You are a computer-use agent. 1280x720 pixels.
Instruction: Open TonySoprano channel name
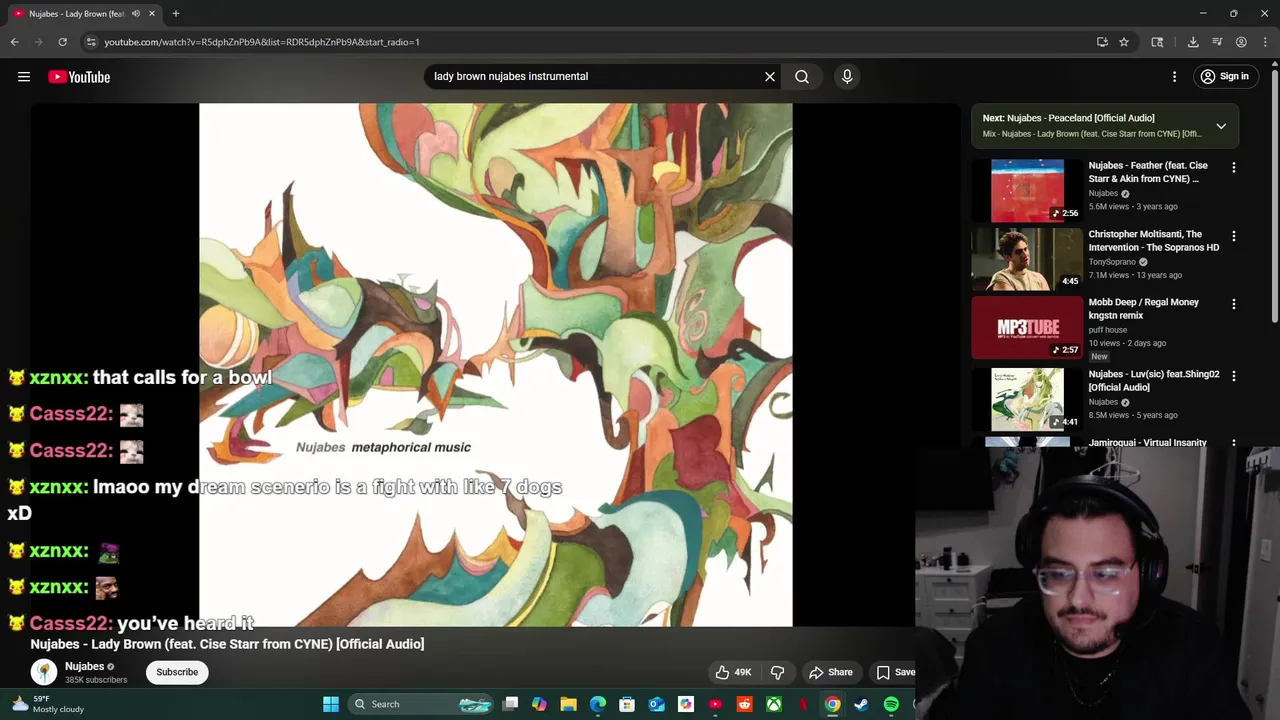tap(1112, 262)
